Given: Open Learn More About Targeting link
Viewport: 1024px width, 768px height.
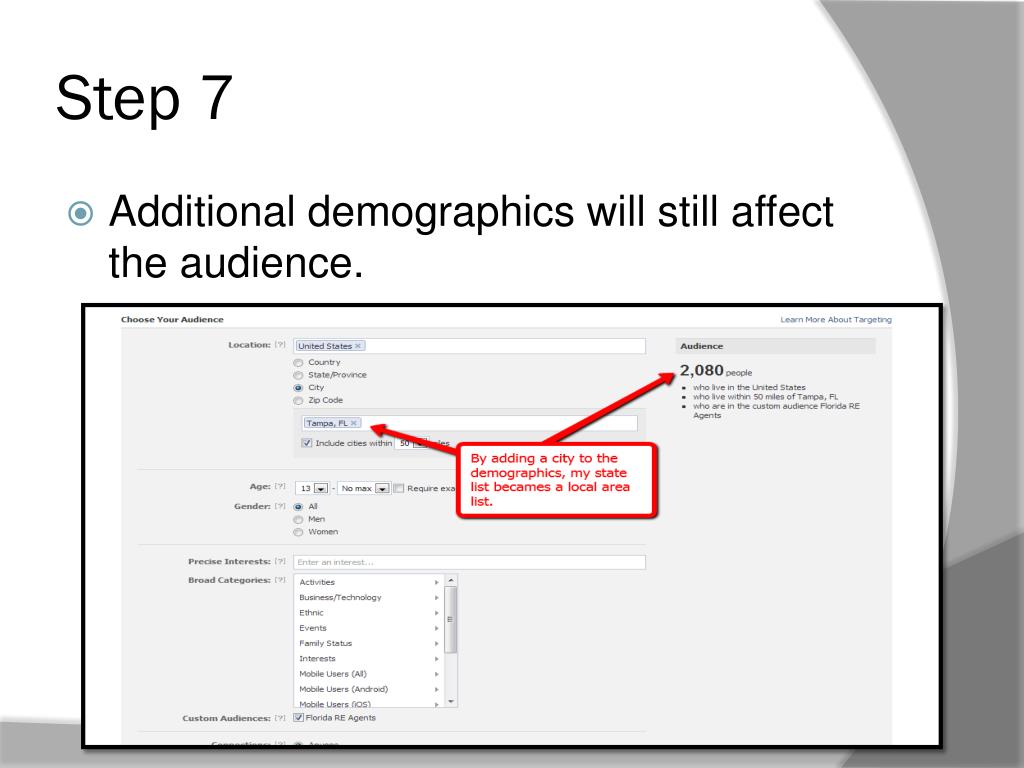Looking at the screenshot, I should point(836,319).
